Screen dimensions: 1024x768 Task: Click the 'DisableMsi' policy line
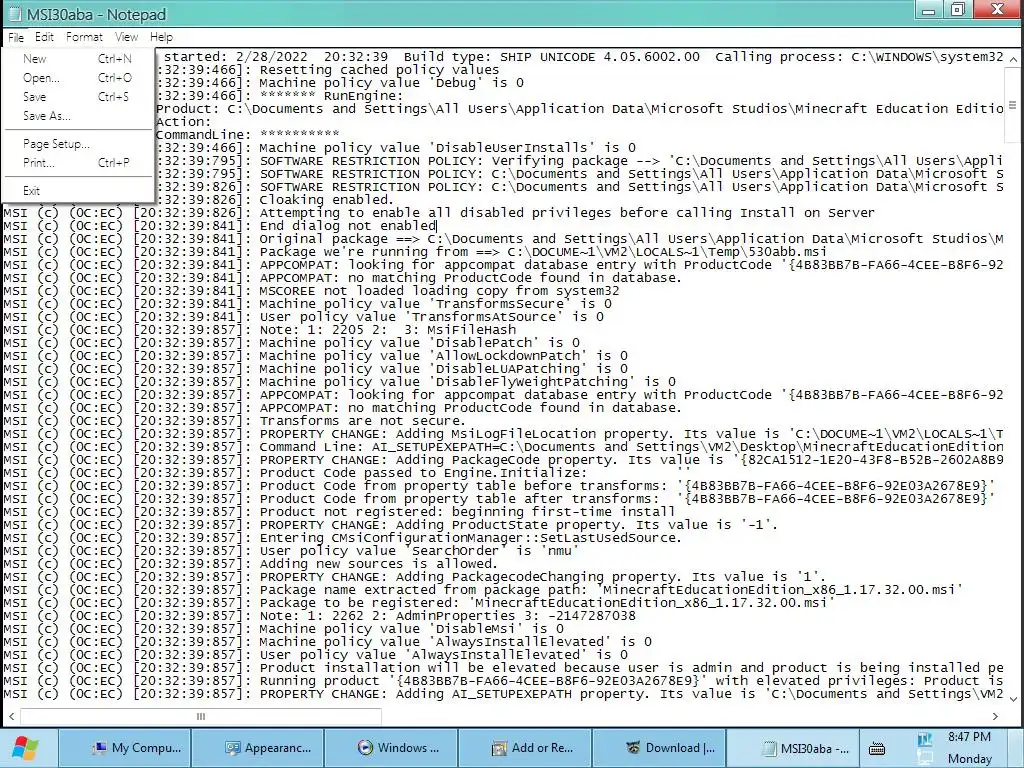(411, 630)
